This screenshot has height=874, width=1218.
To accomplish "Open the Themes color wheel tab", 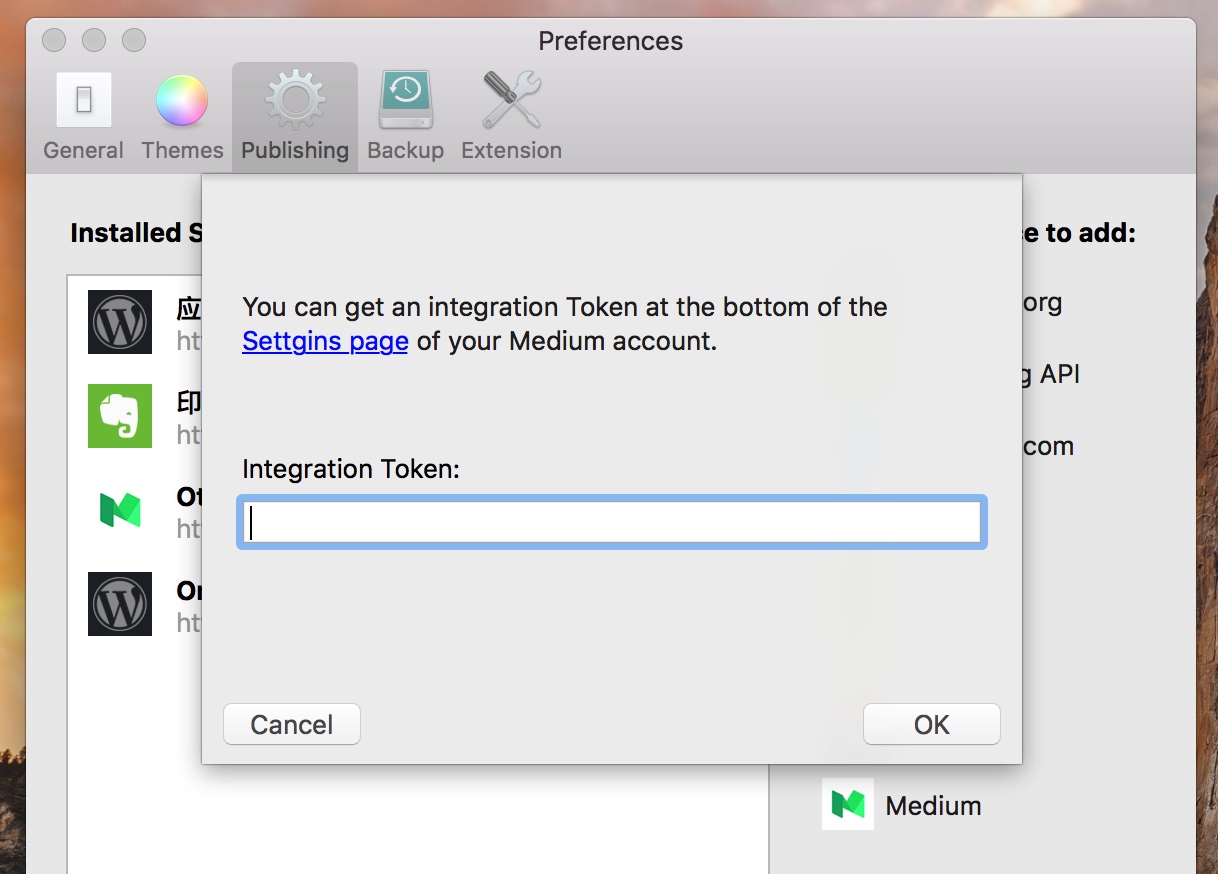I will tap(182, 116).
